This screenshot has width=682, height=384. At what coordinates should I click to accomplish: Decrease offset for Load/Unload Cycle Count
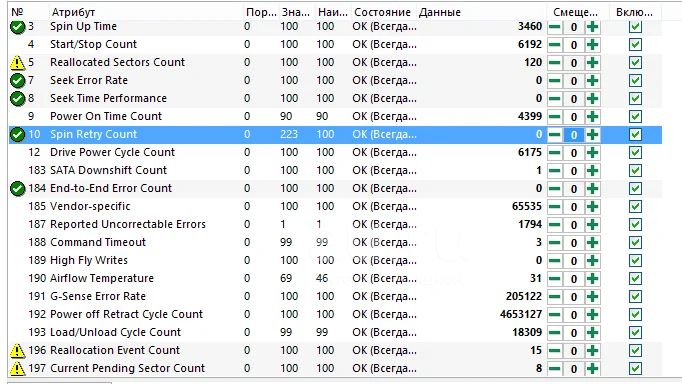[x=554, y=333]
